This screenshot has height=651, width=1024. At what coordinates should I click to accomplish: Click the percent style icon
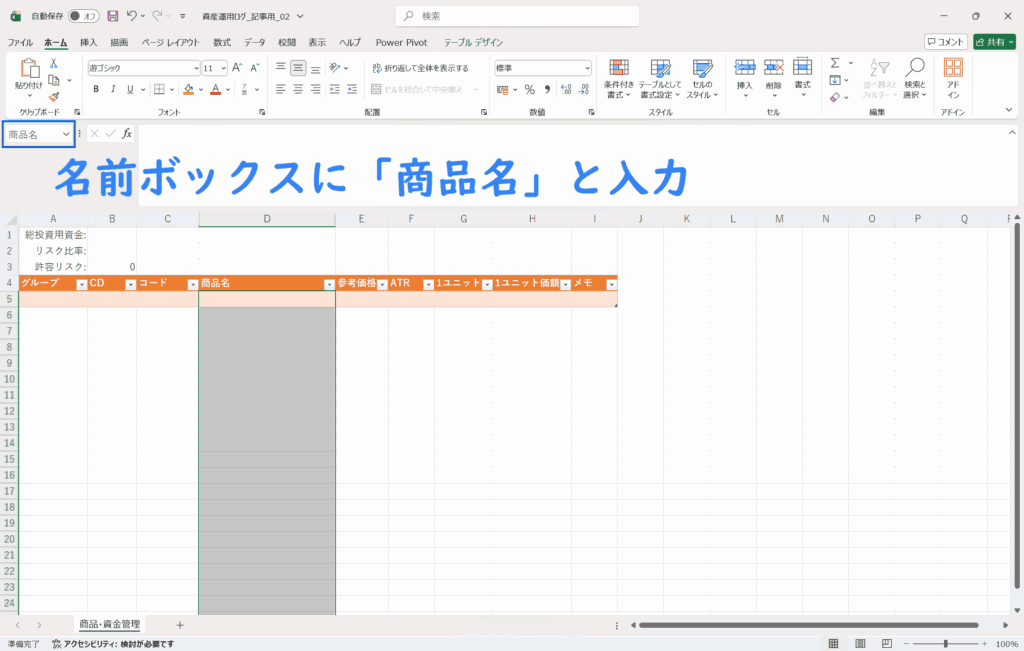coord(530,89)
